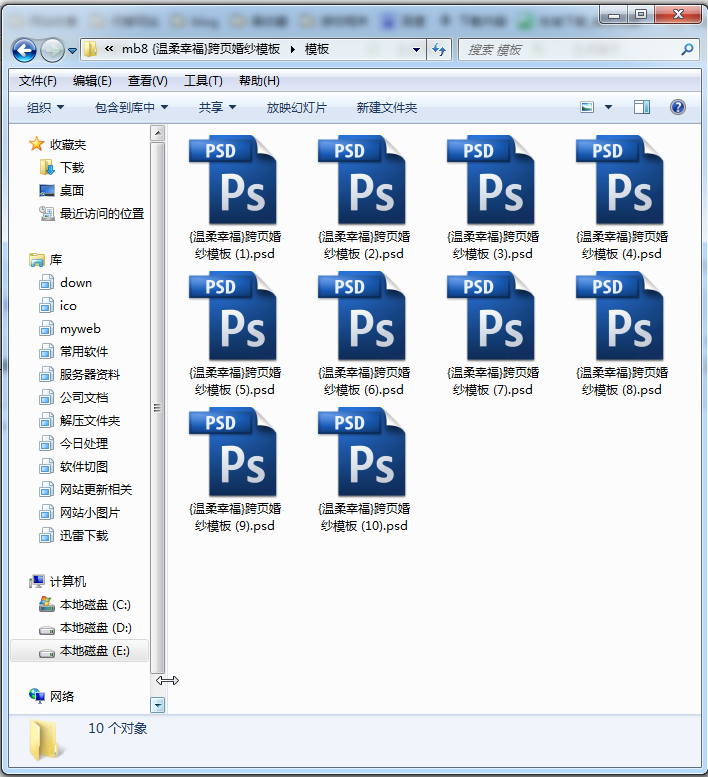
Task: Click the 模板 breadcrumb in address bar
Action: coord(317,50)
